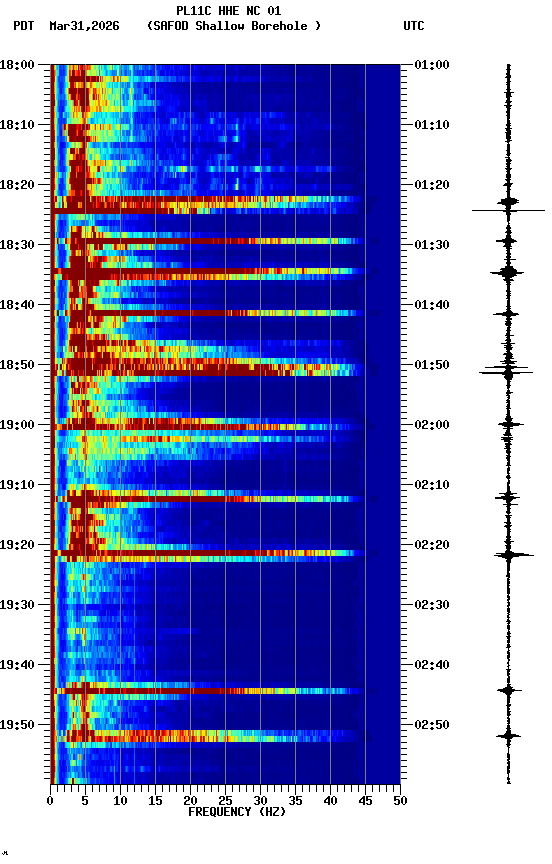
Task: Click the '19:20' PDT time label
Action: [17, 545]
